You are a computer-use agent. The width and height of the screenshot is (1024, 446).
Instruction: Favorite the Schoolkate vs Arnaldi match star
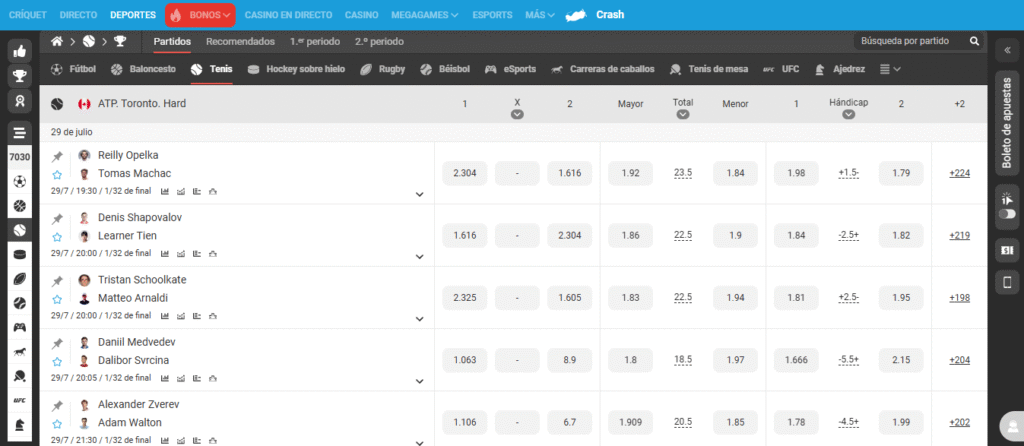57,299
